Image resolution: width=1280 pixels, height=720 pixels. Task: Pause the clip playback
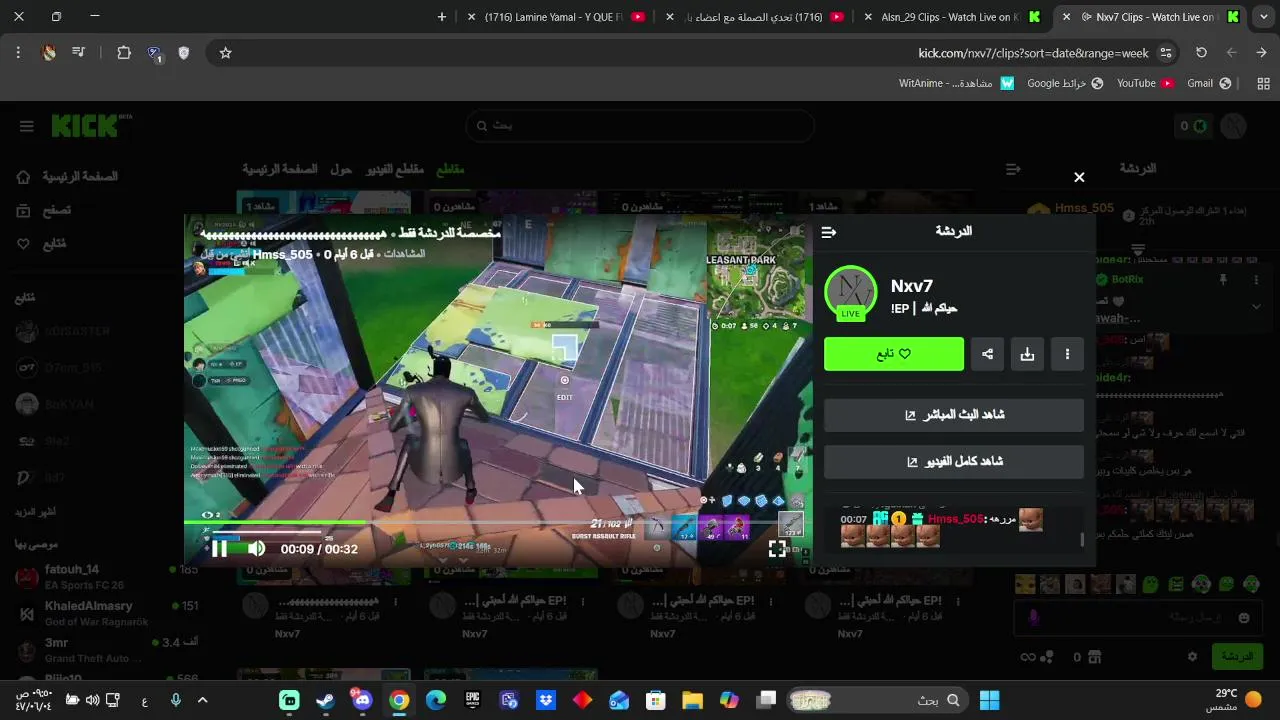219,548
